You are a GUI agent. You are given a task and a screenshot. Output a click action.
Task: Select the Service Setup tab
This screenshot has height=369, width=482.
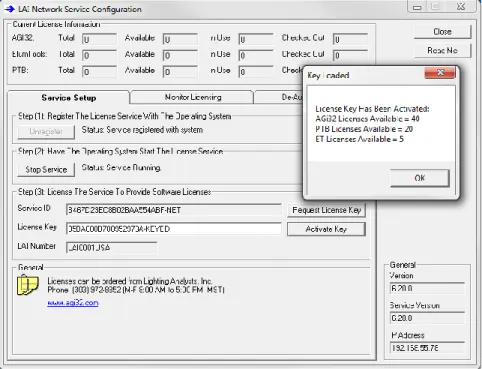[69, 98]
